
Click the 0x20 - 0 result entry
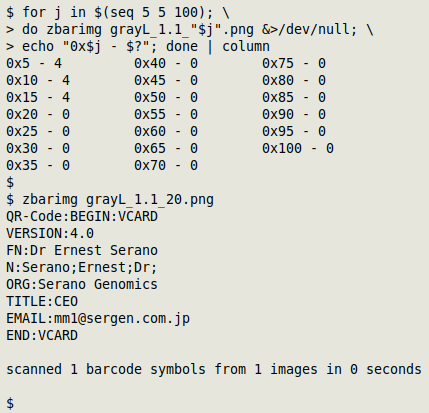[x=38, y=115]
